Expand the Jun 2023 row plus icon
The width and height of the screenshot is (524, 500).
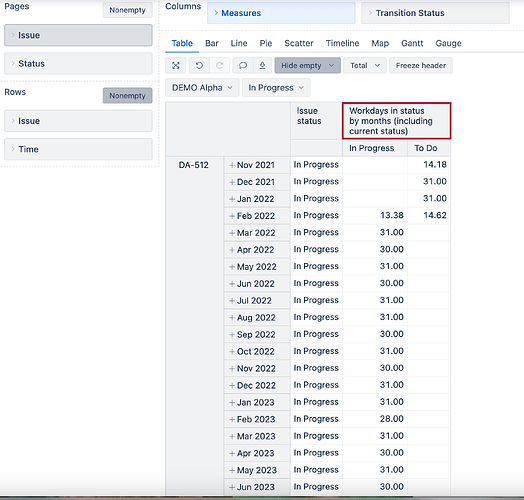pyautogui.click(x=232, y=487)
